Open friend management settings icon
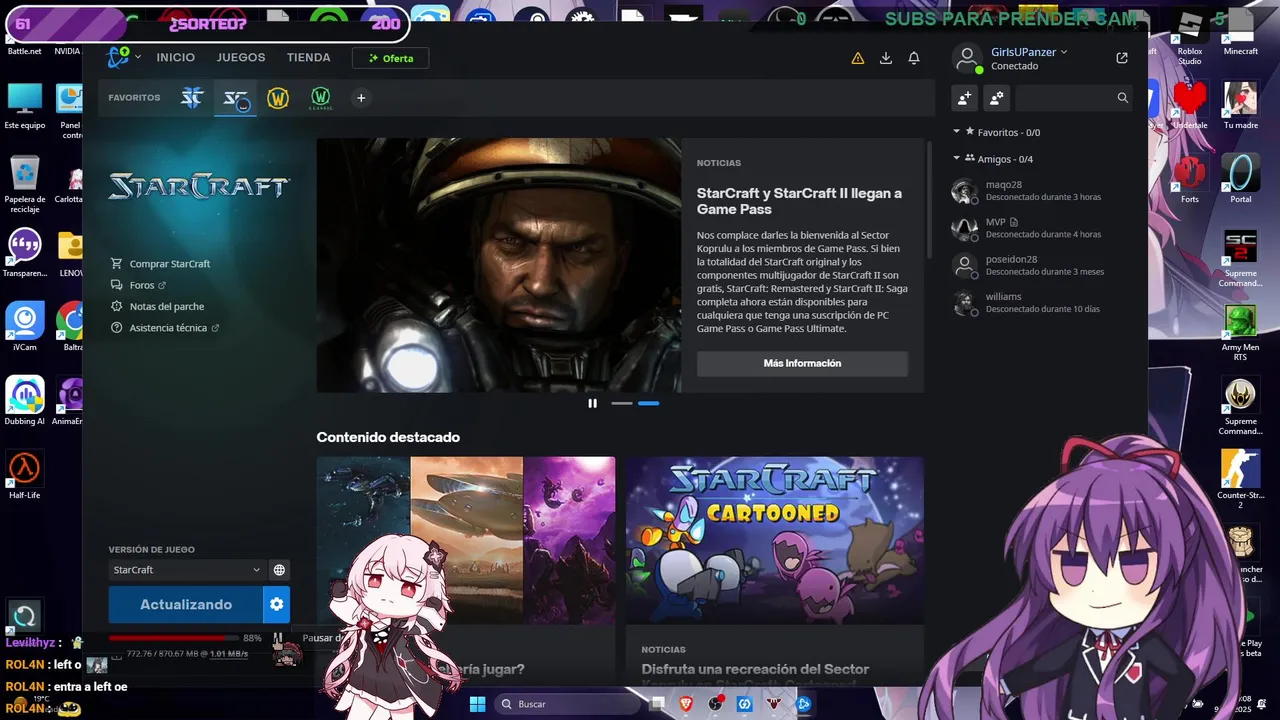This screenshot has height=720, width=1280. (x=996, y=98)
